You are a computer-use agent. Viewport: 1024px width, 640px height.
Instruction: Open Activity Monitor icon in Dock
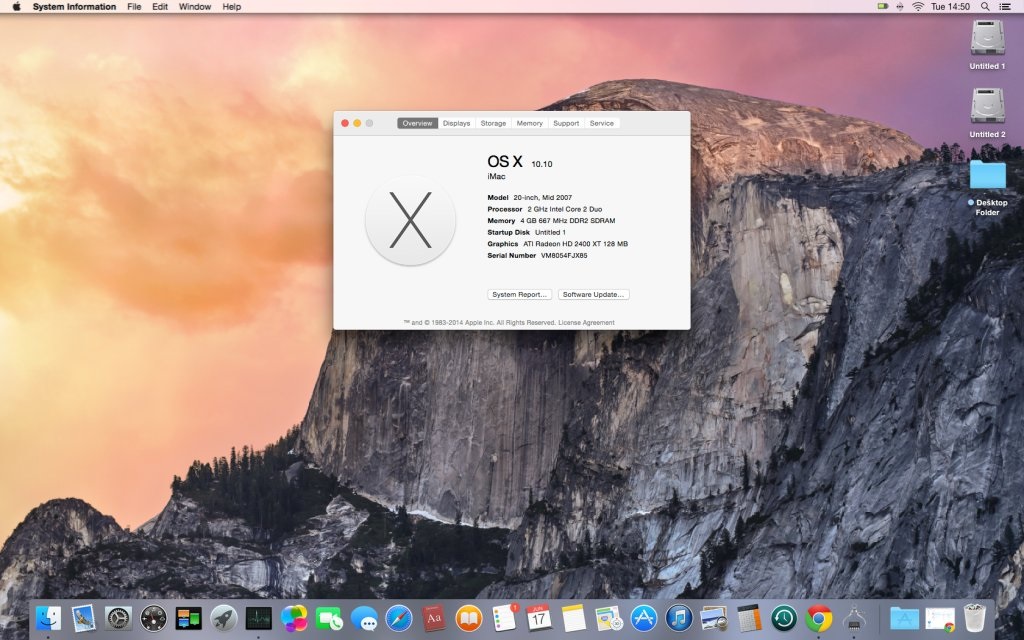pyautogui.click(x=259, y=618)
